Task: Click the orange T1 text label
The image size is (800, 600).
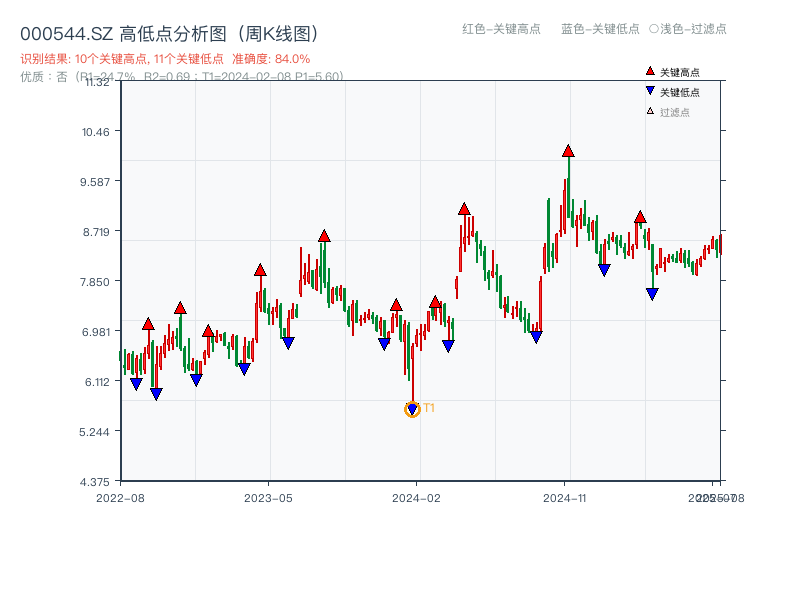Action: [x=429, y=408]
